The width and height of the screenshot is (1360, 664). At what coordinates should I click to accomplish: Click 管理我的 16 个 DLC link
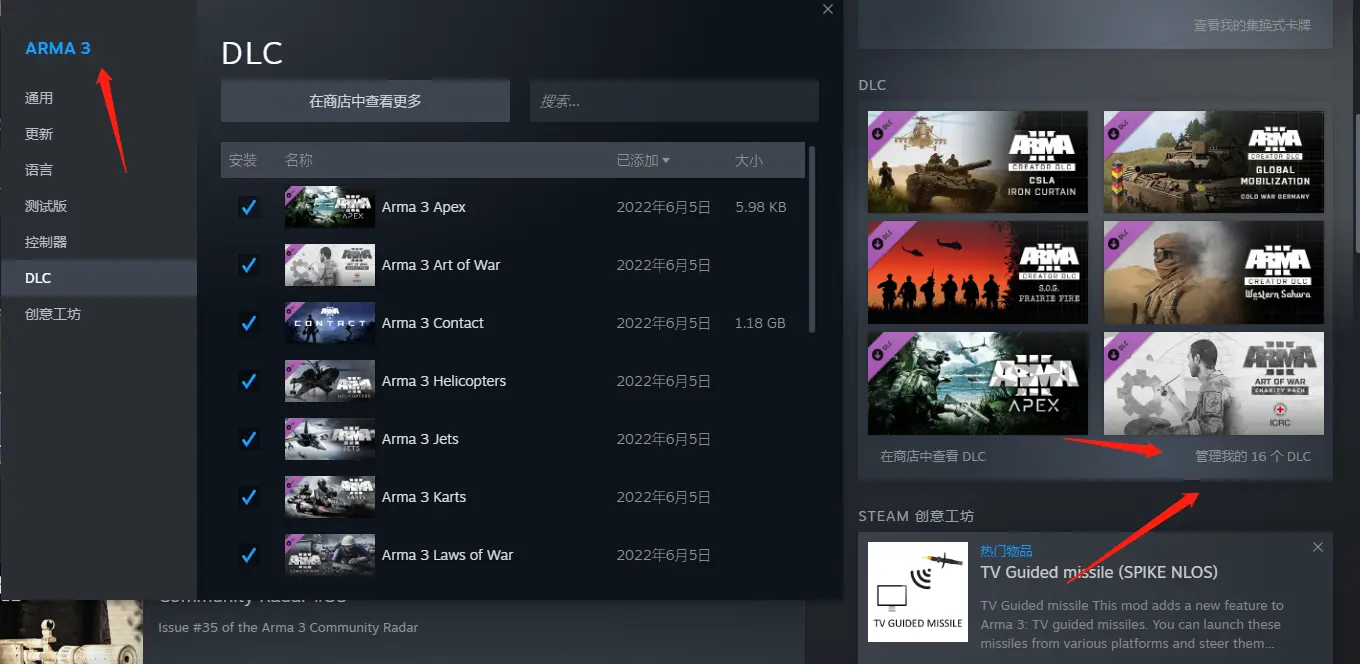tap(1253, 456)
